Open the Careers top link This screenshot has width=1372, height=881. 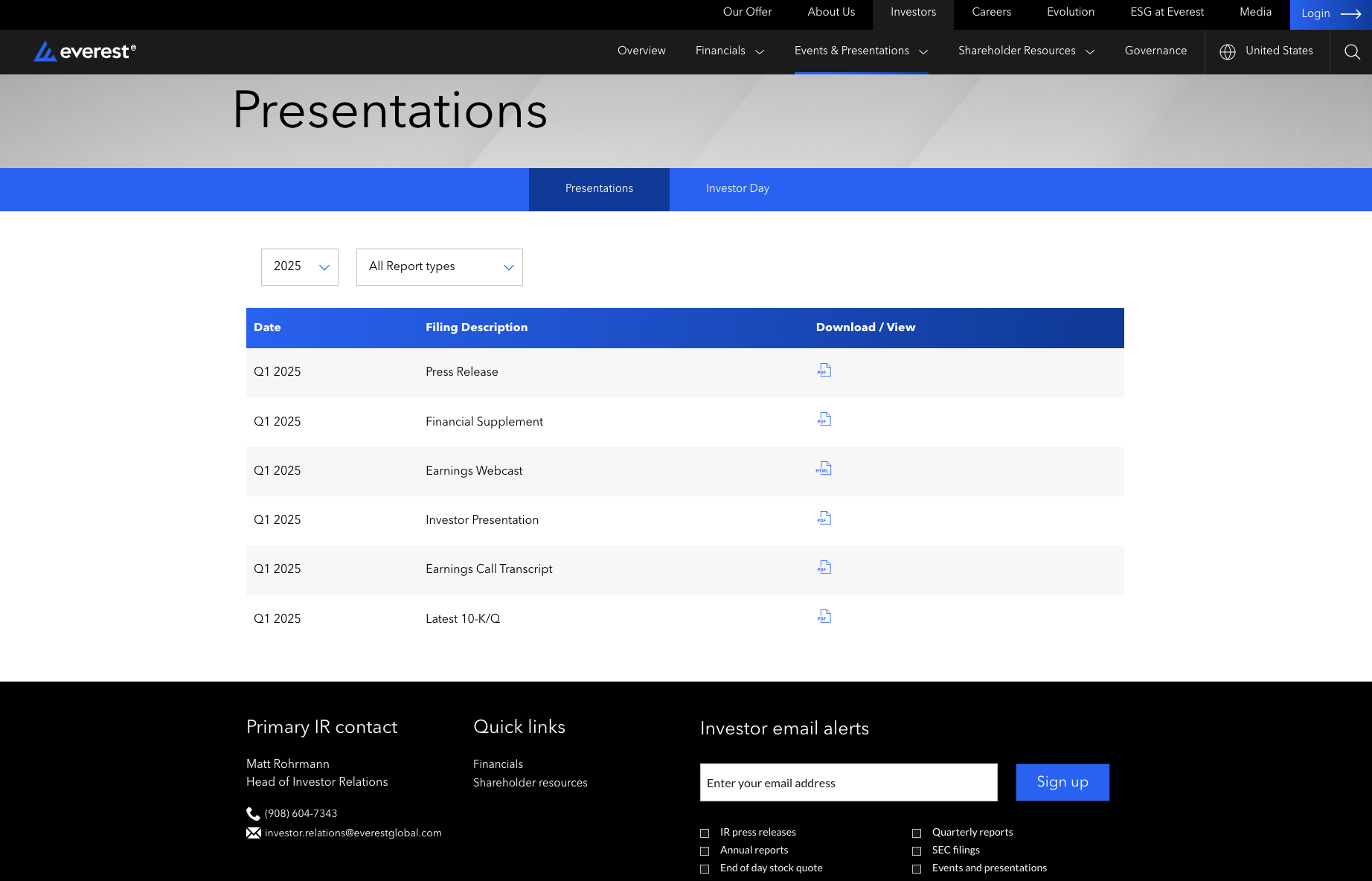pyautogui.click(x=991, y=12)
